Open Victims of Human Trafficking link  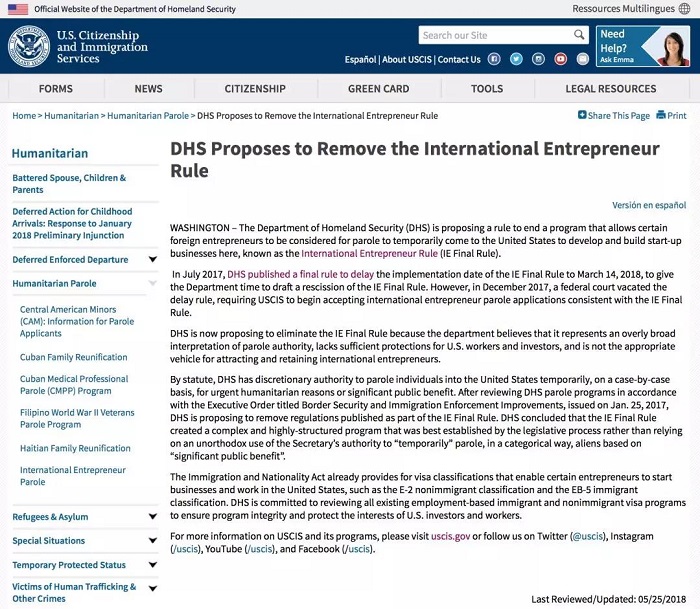click(x=74, y=592)
